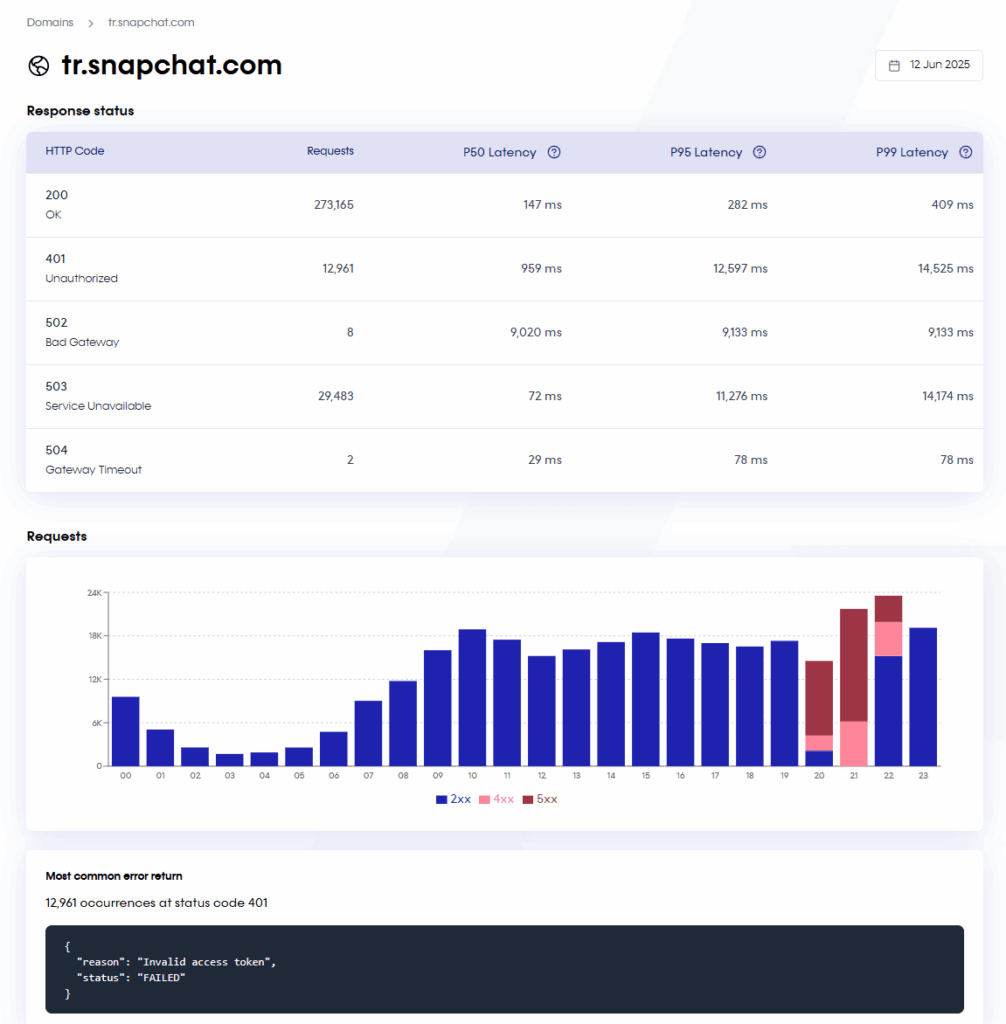
Task: Click the 24K y-axis label
Action: 95,593
